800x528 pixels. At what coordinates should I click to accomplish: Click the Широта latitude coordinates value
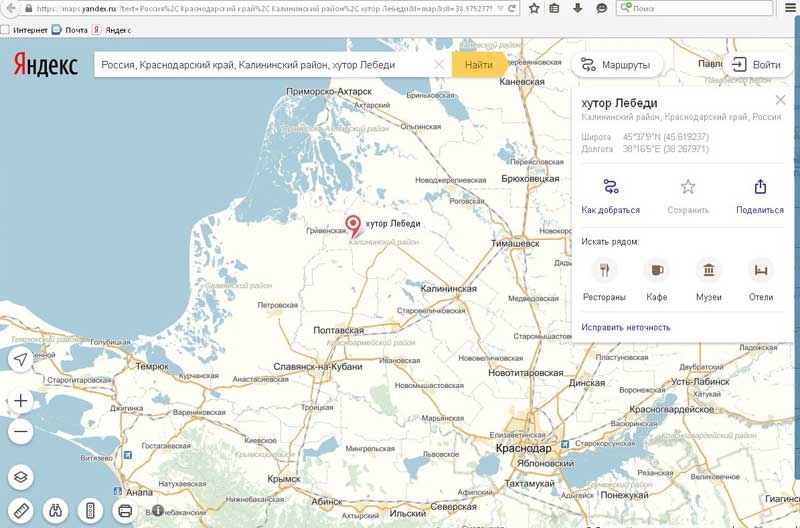[665, 137]
